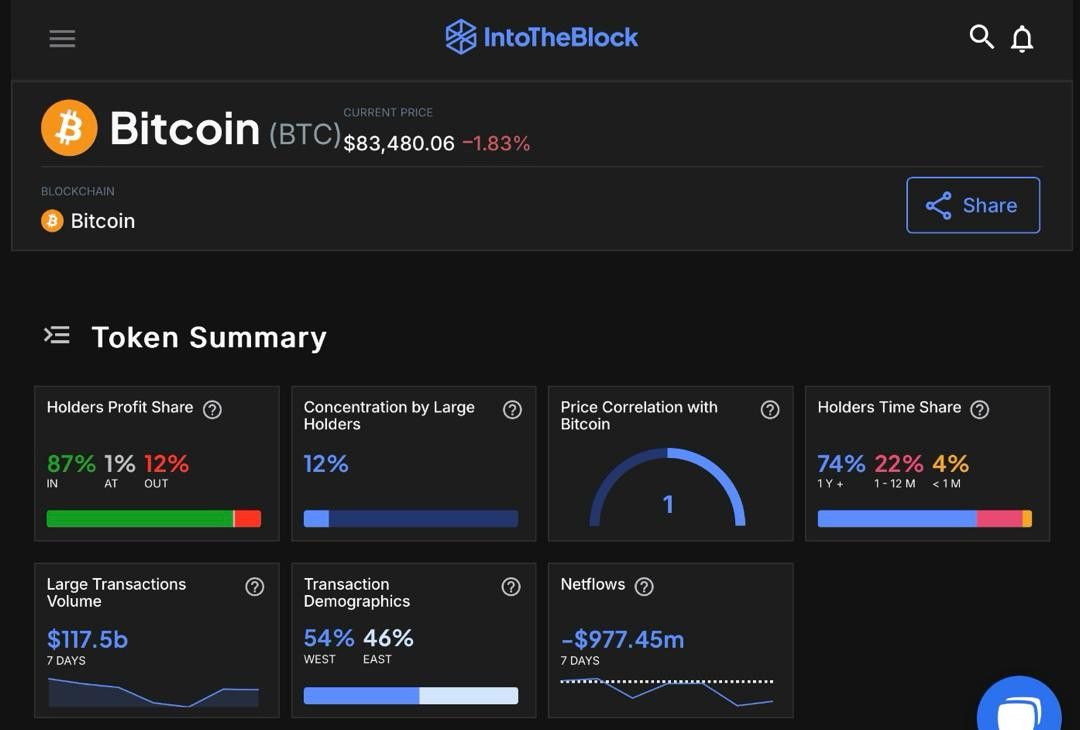Click the Share button
Viewport: 1080px width, 730px height.
[x=972, y=205]
